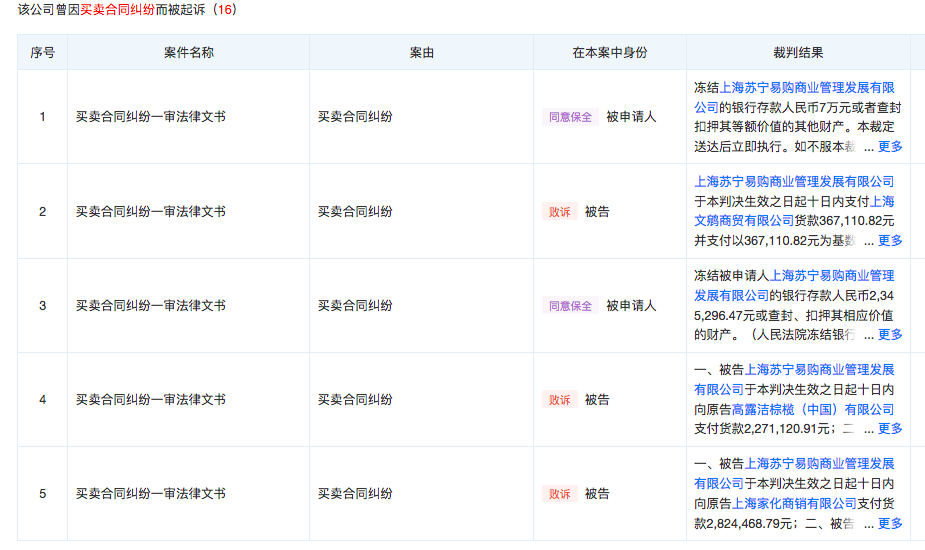
Task: Click serial number 4 cell
Action: 42,400
